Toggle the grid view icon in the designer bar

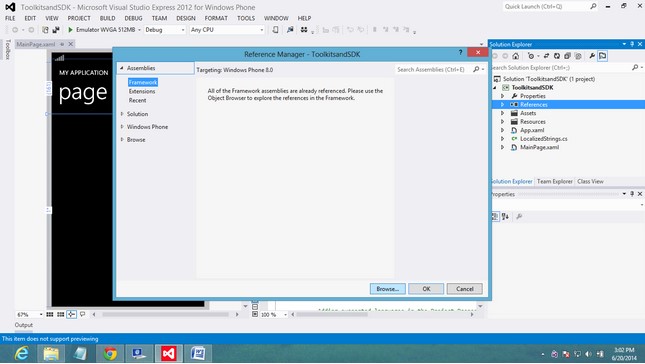tap(50, 314)
